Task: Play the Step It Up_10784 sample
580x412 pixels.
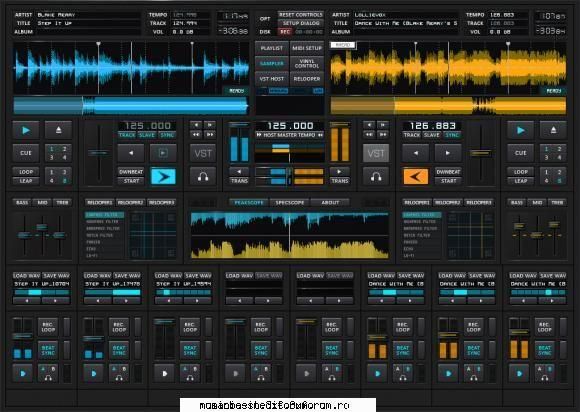Action: click(x=23, y=374)
